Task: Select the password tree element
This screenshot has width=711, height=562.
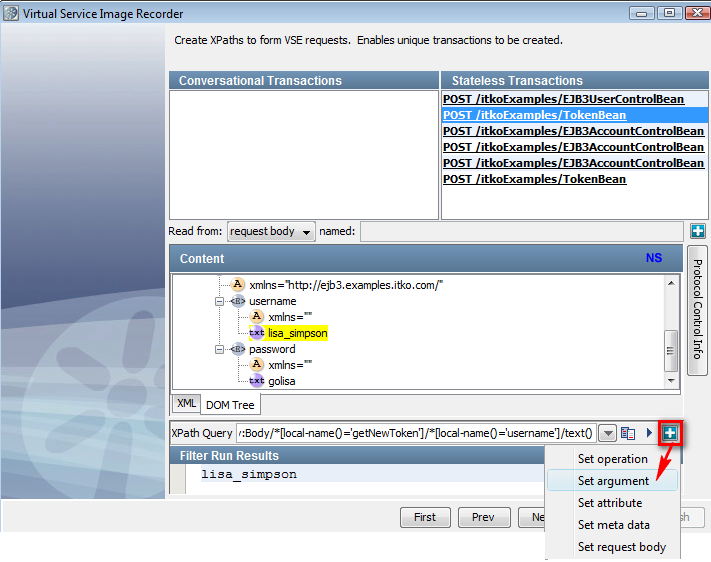Action: [x=272, y=349]
